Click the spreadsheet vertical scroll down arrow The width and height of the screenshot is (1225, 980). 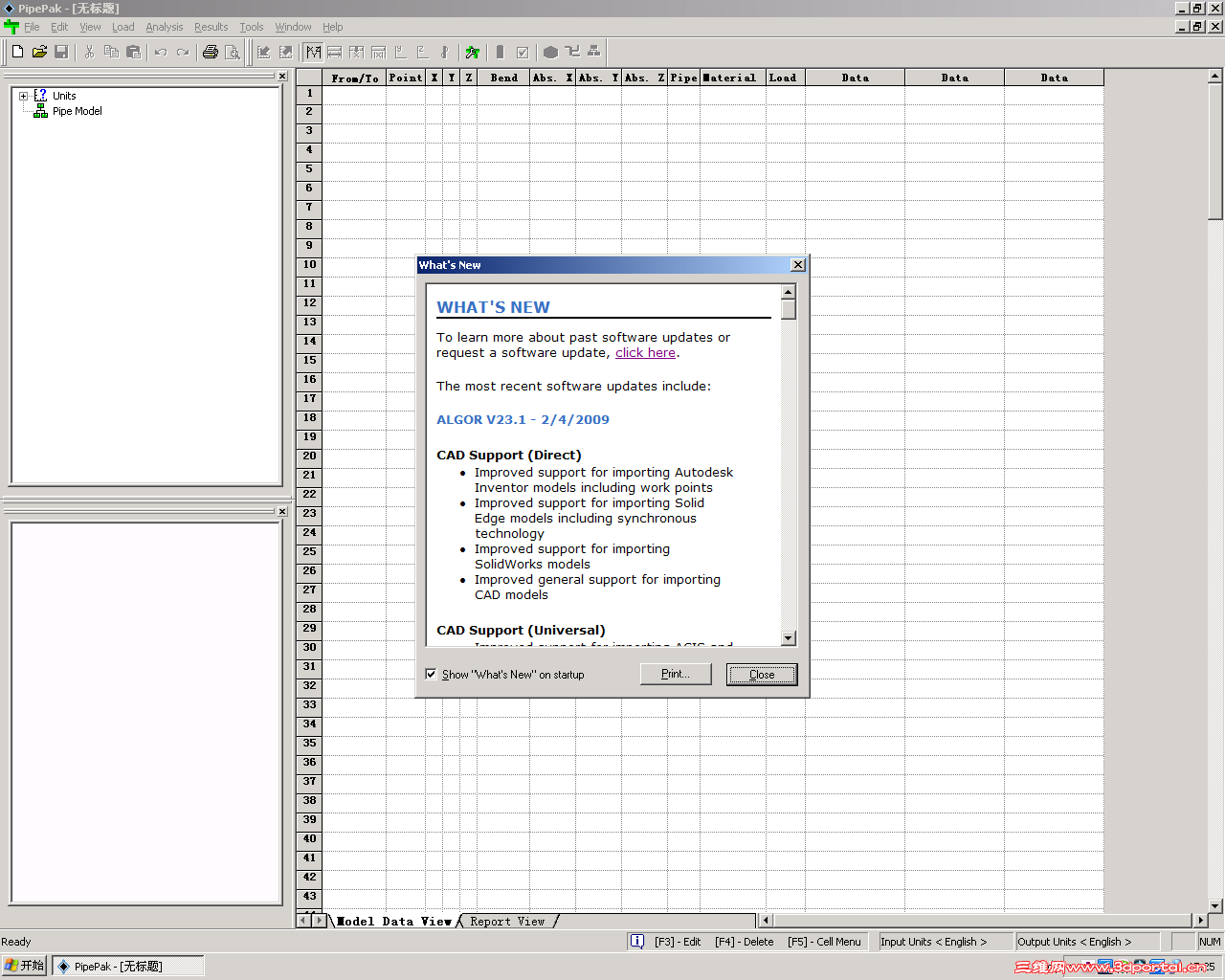click(x=1215, y=905)
